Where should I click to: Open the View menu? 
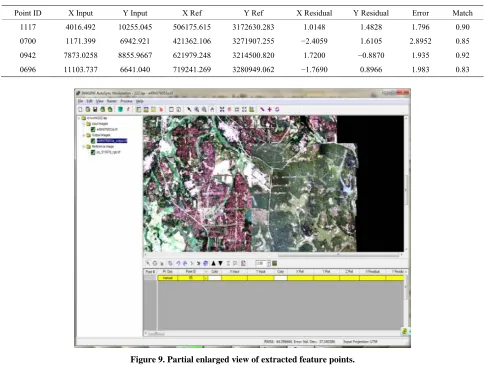pyautogui.click(x=100, y=101)
